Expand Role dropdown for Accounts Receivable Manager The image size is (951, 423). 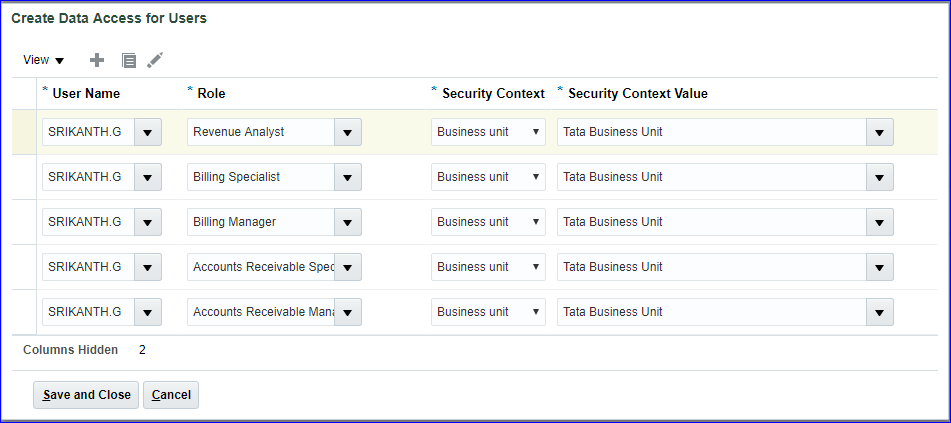click(x=348, y=312)
